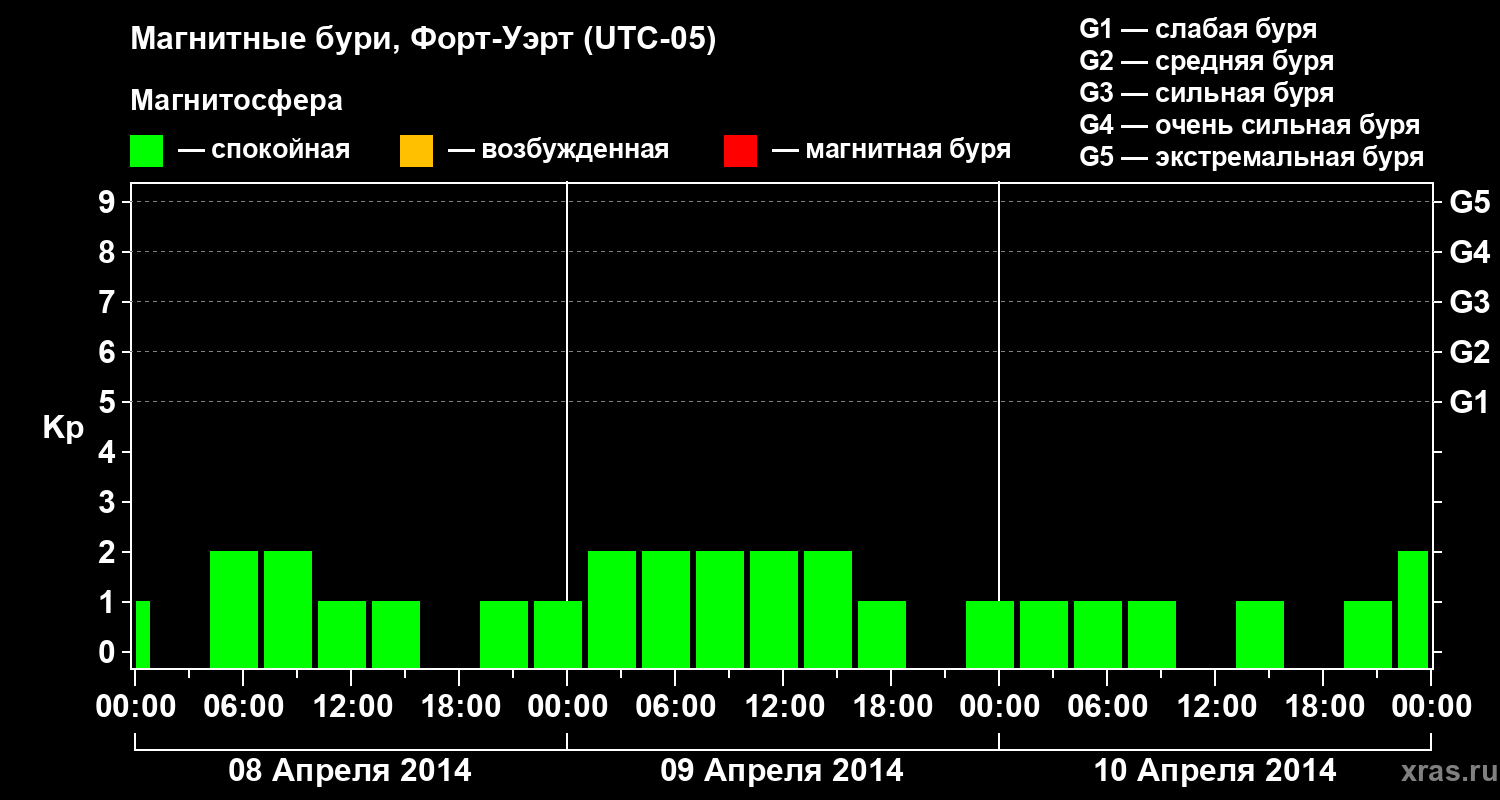Click the 'G3' label on the right axis

click(1469, 302)
